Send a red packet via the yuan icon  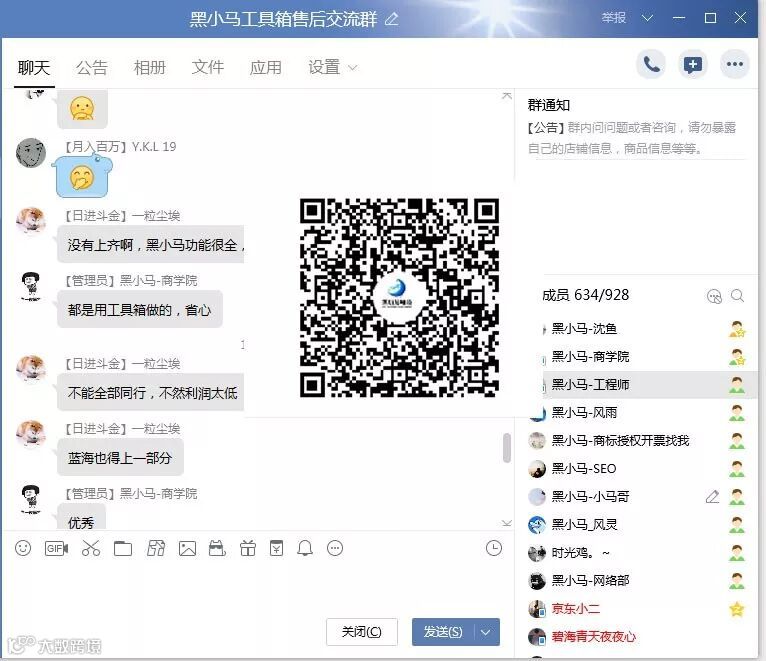(x=276, y=548)
